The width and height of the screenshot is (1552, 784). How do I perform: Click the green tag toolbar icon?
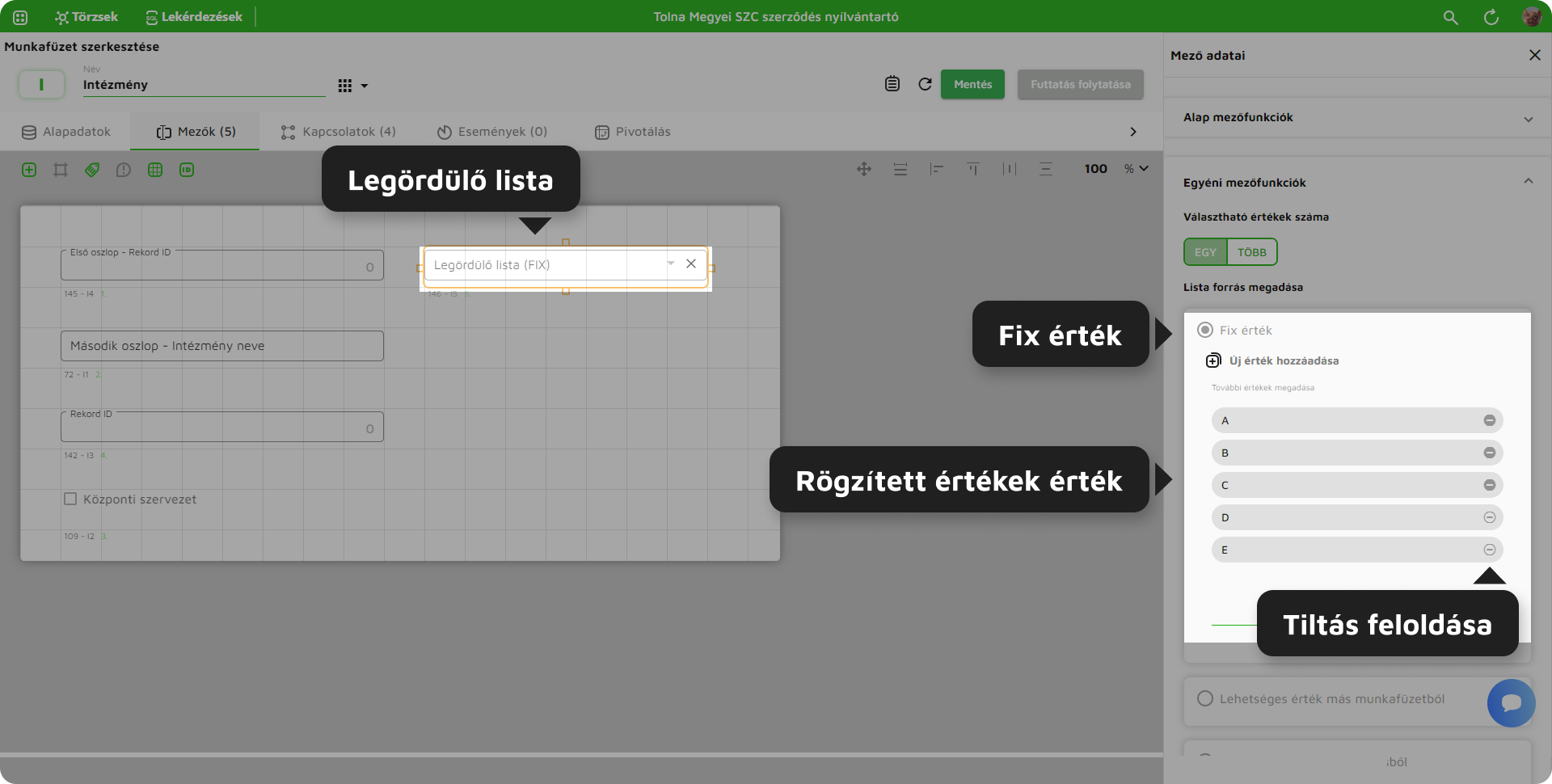click(x=92, y=170)
